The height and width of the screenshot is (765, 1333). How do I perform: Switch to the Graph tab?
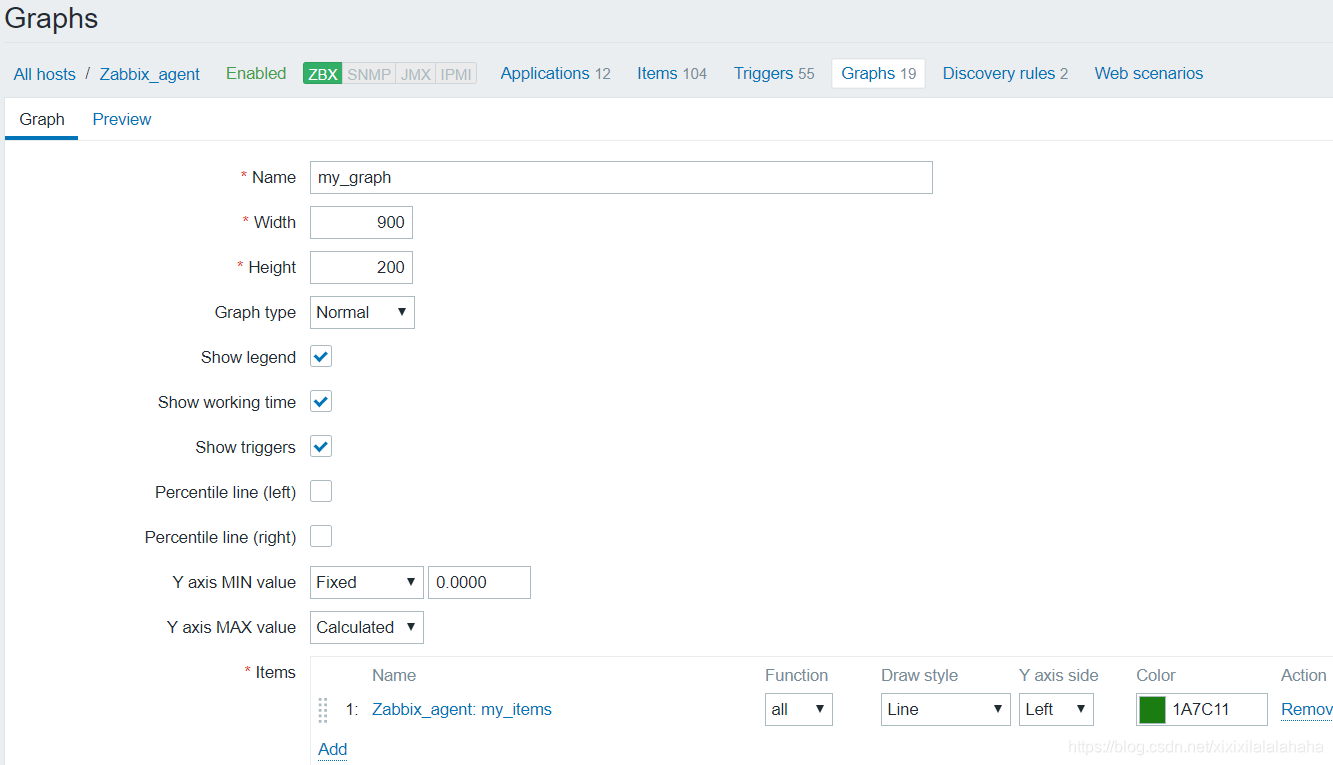tap(42, 119)
